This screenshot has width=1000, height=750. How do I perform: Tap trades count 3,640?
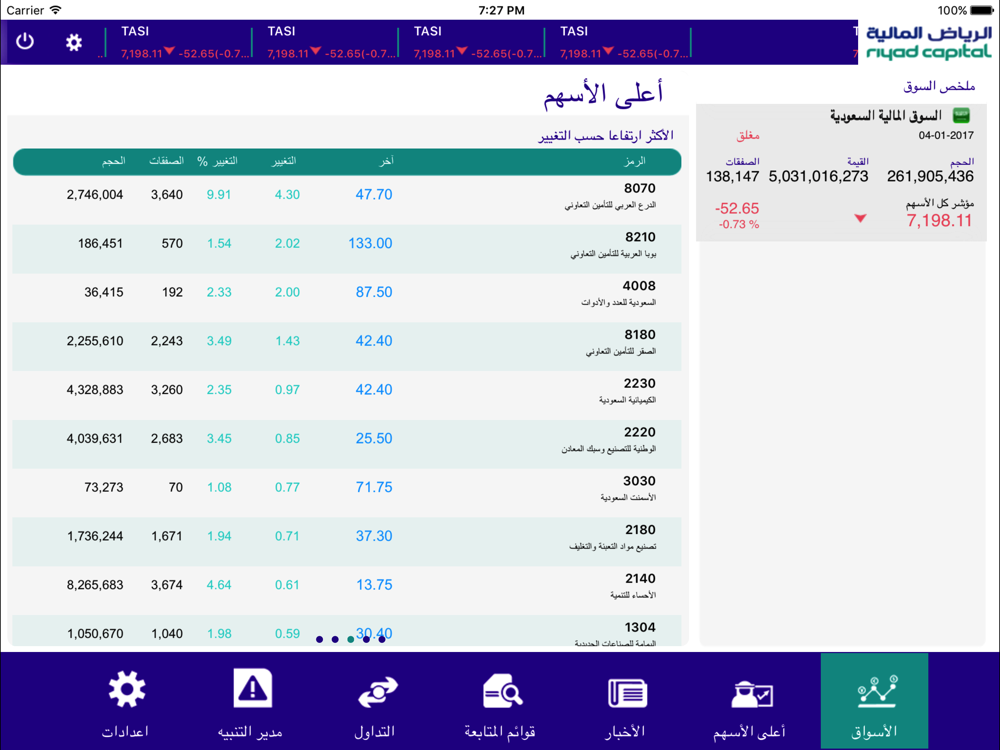tap(167, 195)
